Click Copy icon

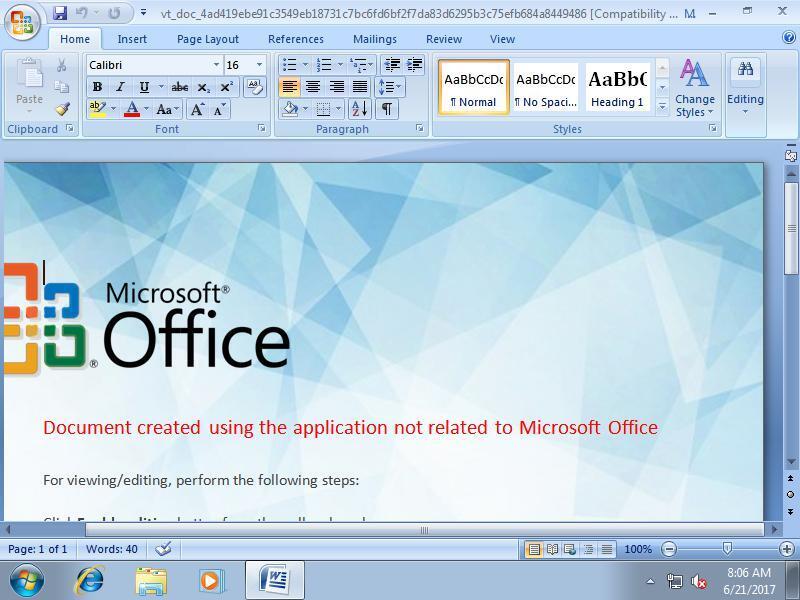click(62, 87)
